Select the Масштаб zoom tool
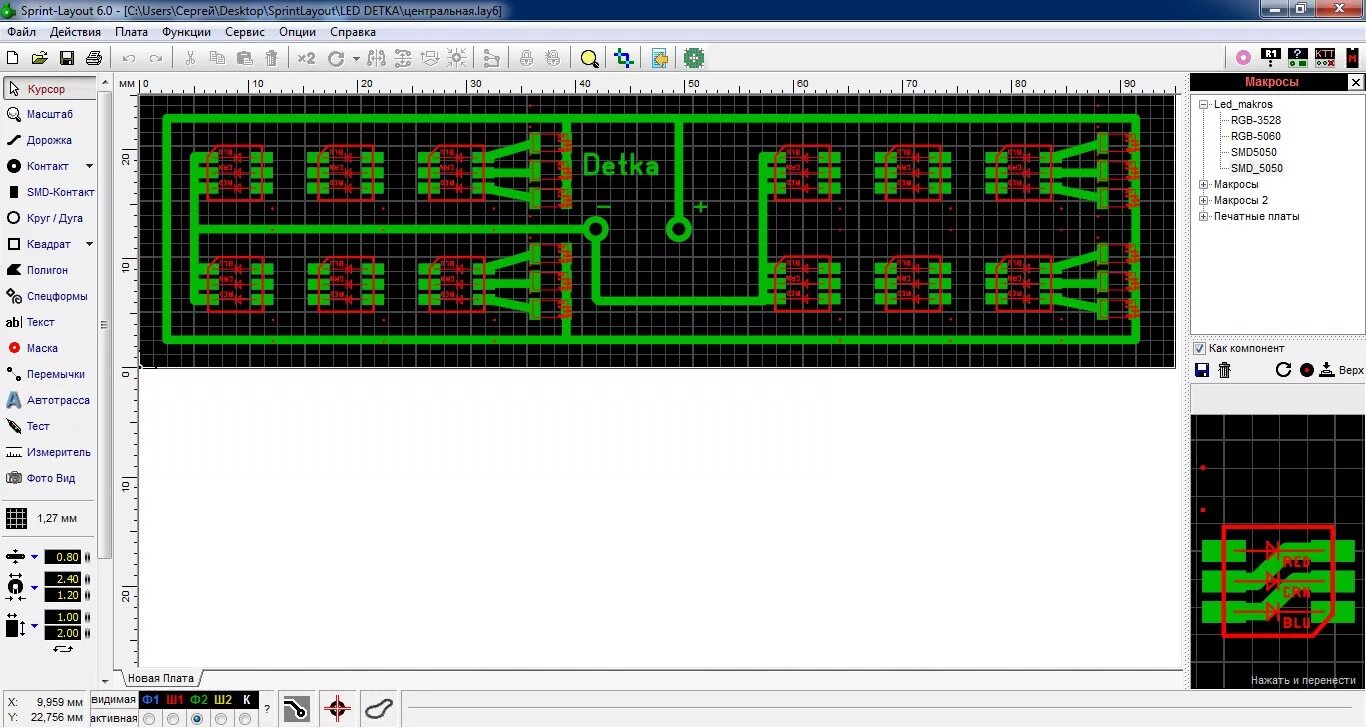This screenshot has width=1366, height=728. pyautogui.click(x=50, y=115)
